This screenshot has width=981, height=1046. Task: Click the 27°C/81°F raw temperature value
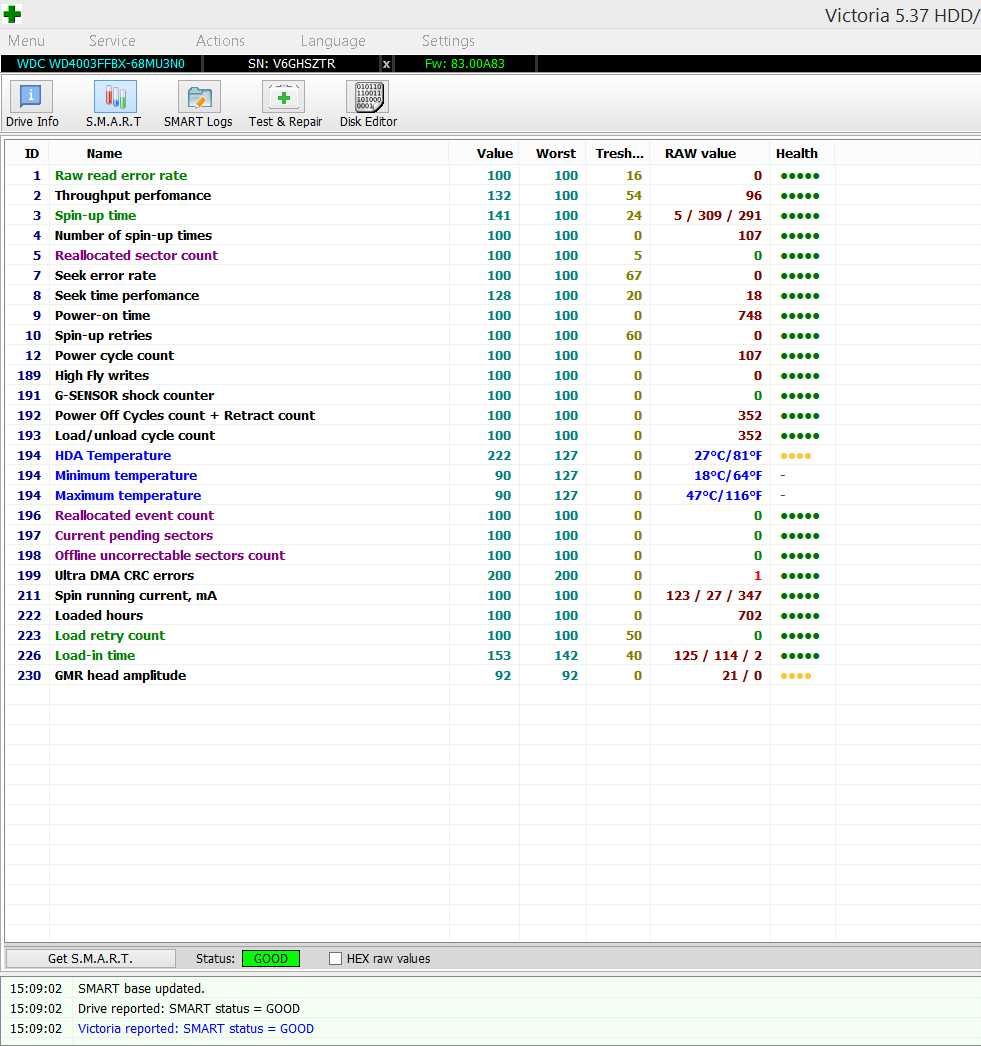[x=728, y=456]
